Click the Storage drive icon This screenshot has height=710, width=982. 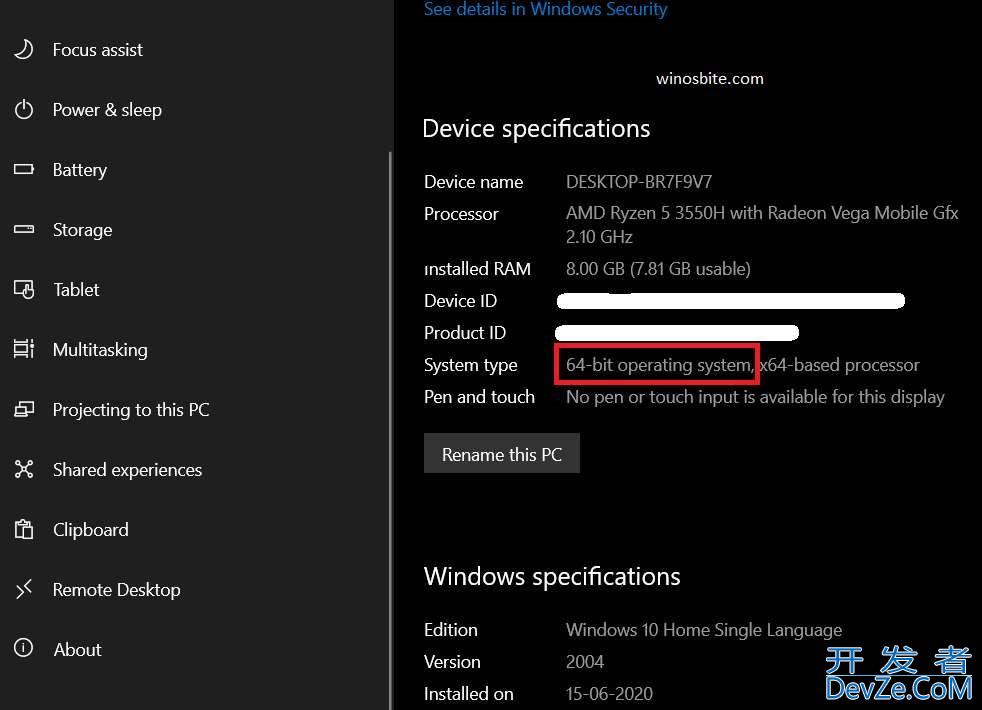(24, 229)
